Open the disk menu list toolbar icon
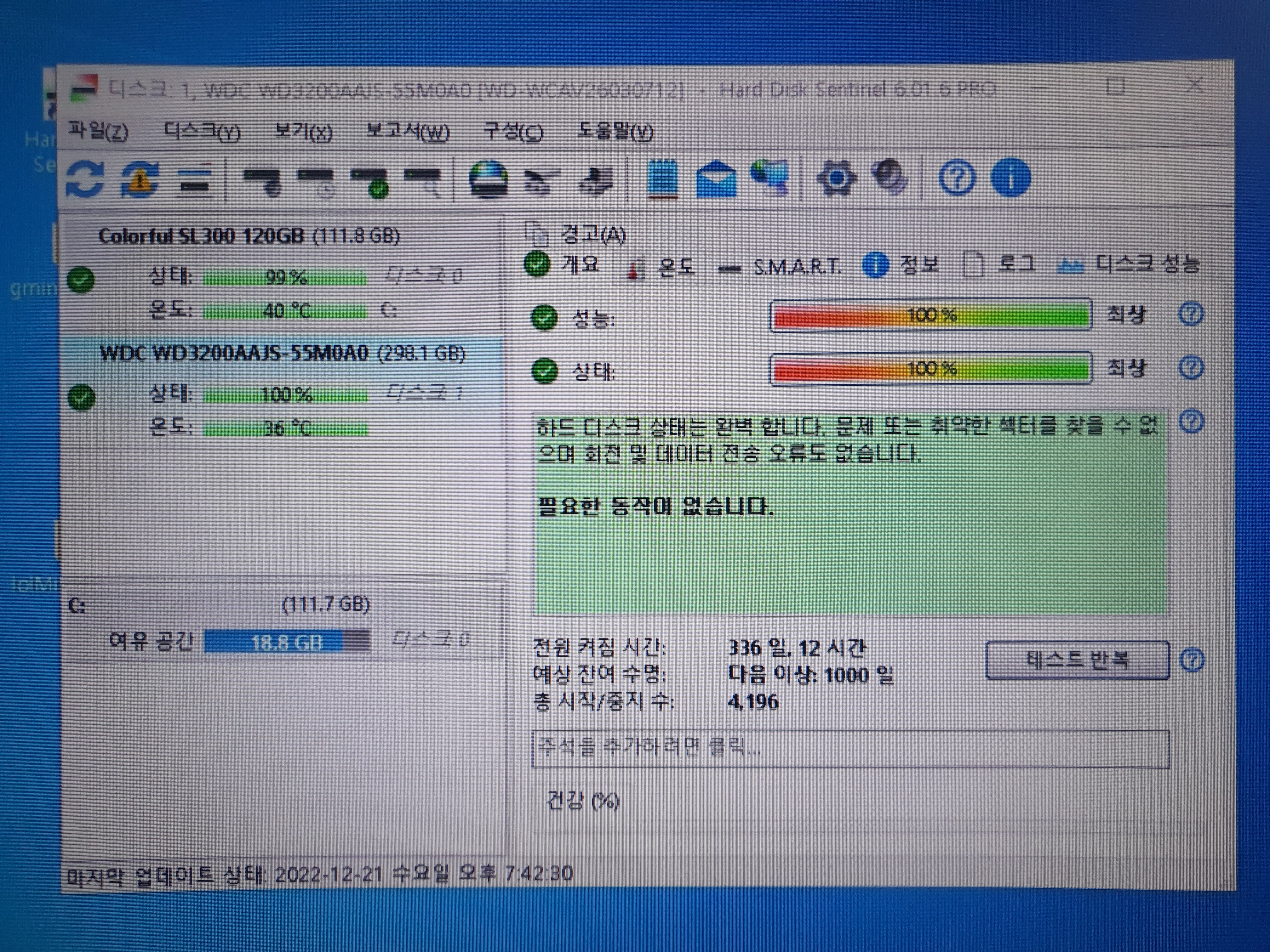Screen dimensions: 1270x952 (195, 180)
